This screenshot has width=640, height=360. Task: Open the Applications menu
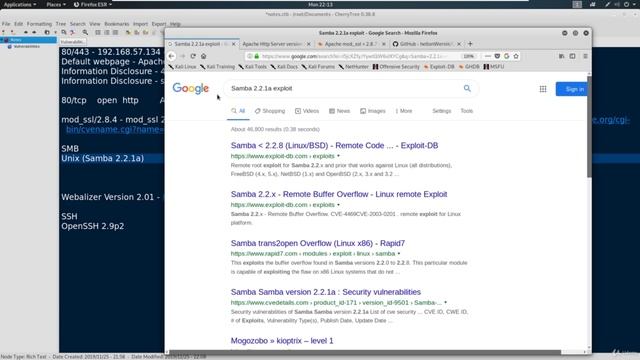(x=20, y=4)
